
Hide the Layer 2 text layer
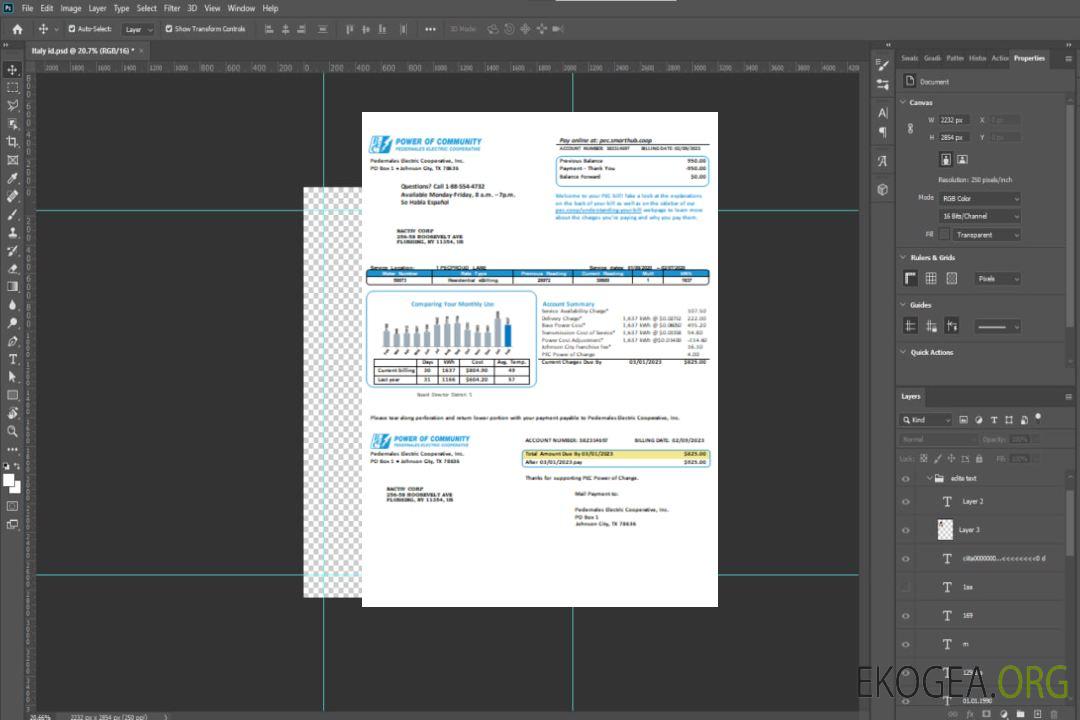(906, 501)
